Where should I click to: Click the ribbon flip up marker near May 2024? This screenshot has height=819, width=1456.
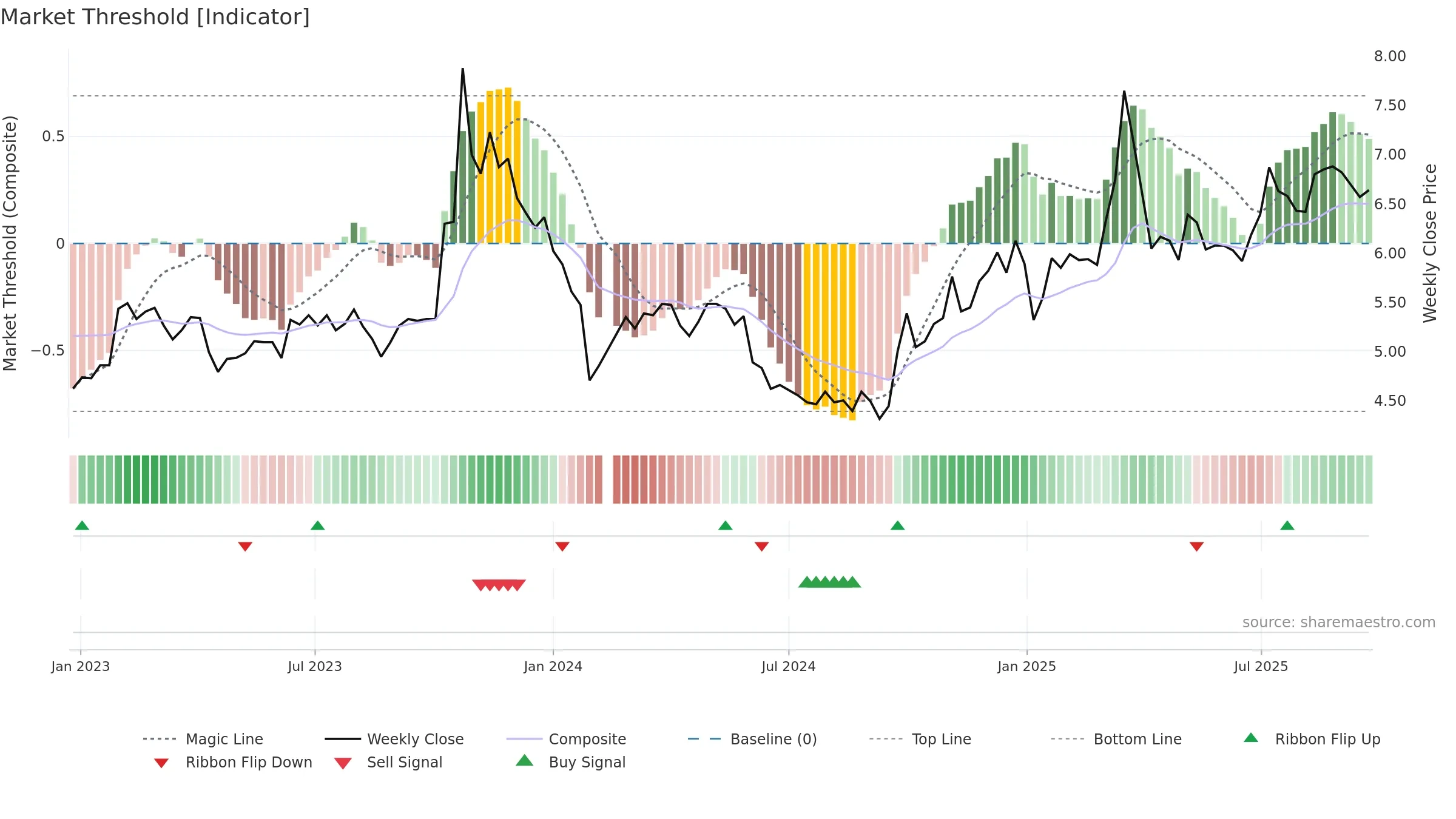coord(725,525)
